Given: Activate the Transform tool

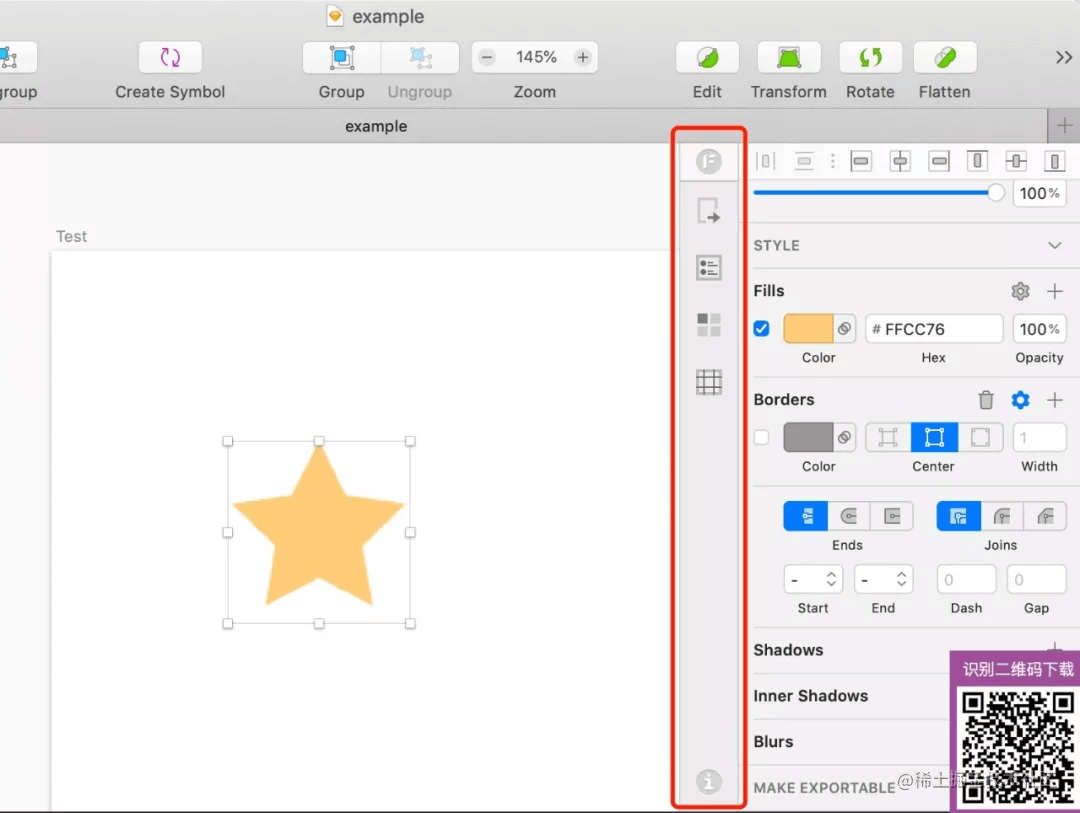Looking at the screenshot, I should coord(789,57).
